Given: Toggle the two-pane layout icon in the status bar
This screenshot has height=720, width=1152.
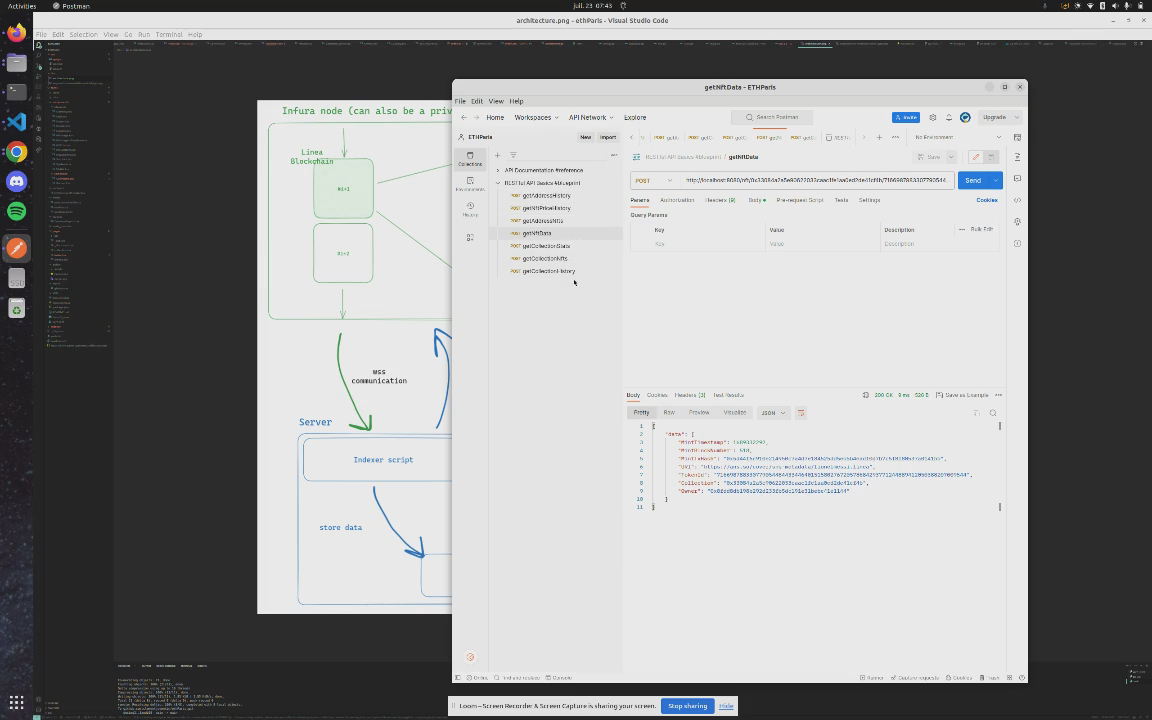Looking at the screenshot, I should click(x=1009, y=678).
